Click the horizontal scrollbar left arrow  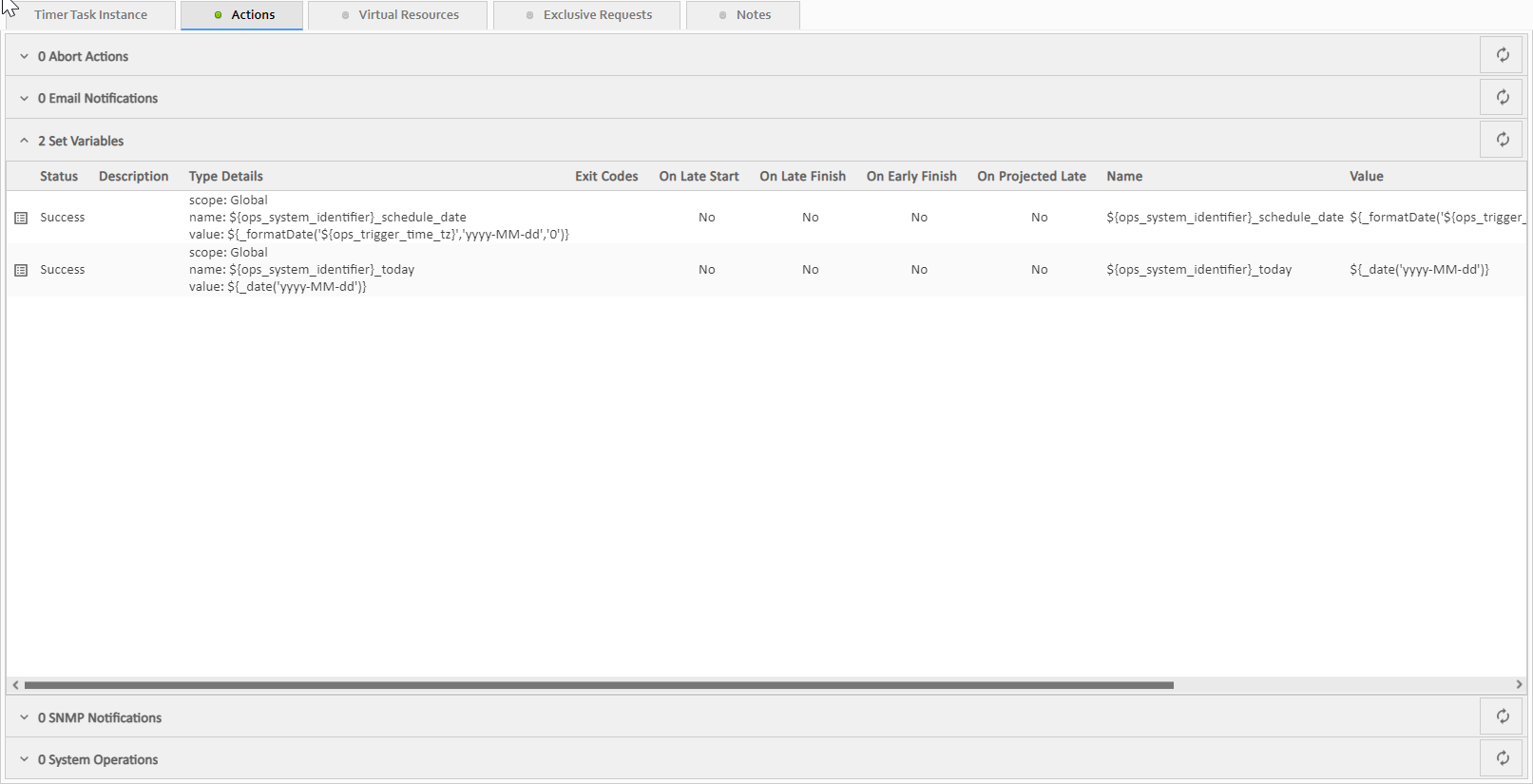[15, 685]
